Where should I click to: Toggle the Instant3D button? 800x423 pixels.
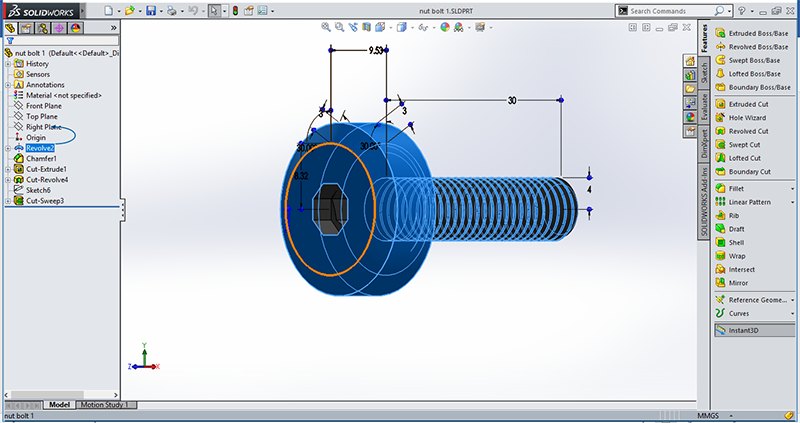click(x=754, y=330)
